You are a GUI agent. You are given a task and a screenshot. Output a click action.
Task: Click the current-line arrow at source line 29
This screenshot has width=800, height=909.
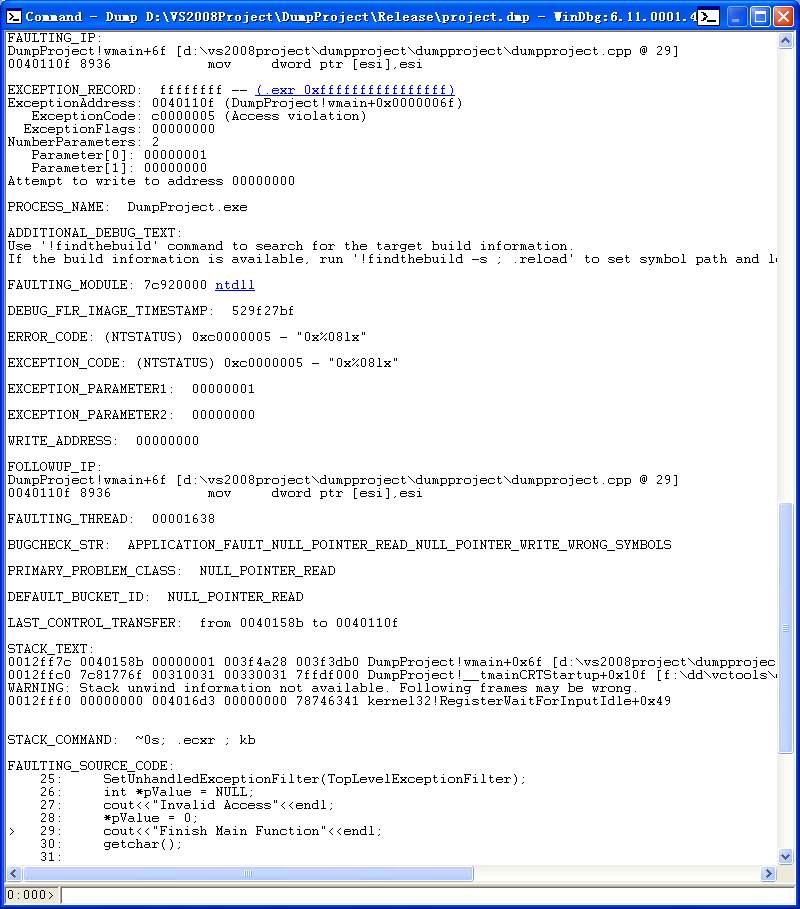(12, 831)
